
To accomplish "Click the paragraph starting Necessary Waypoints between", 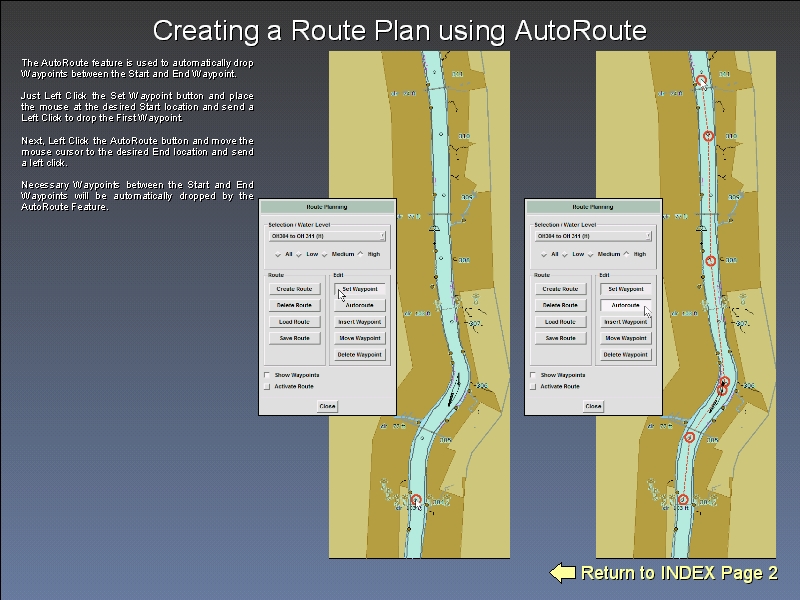I will (137, 196).
